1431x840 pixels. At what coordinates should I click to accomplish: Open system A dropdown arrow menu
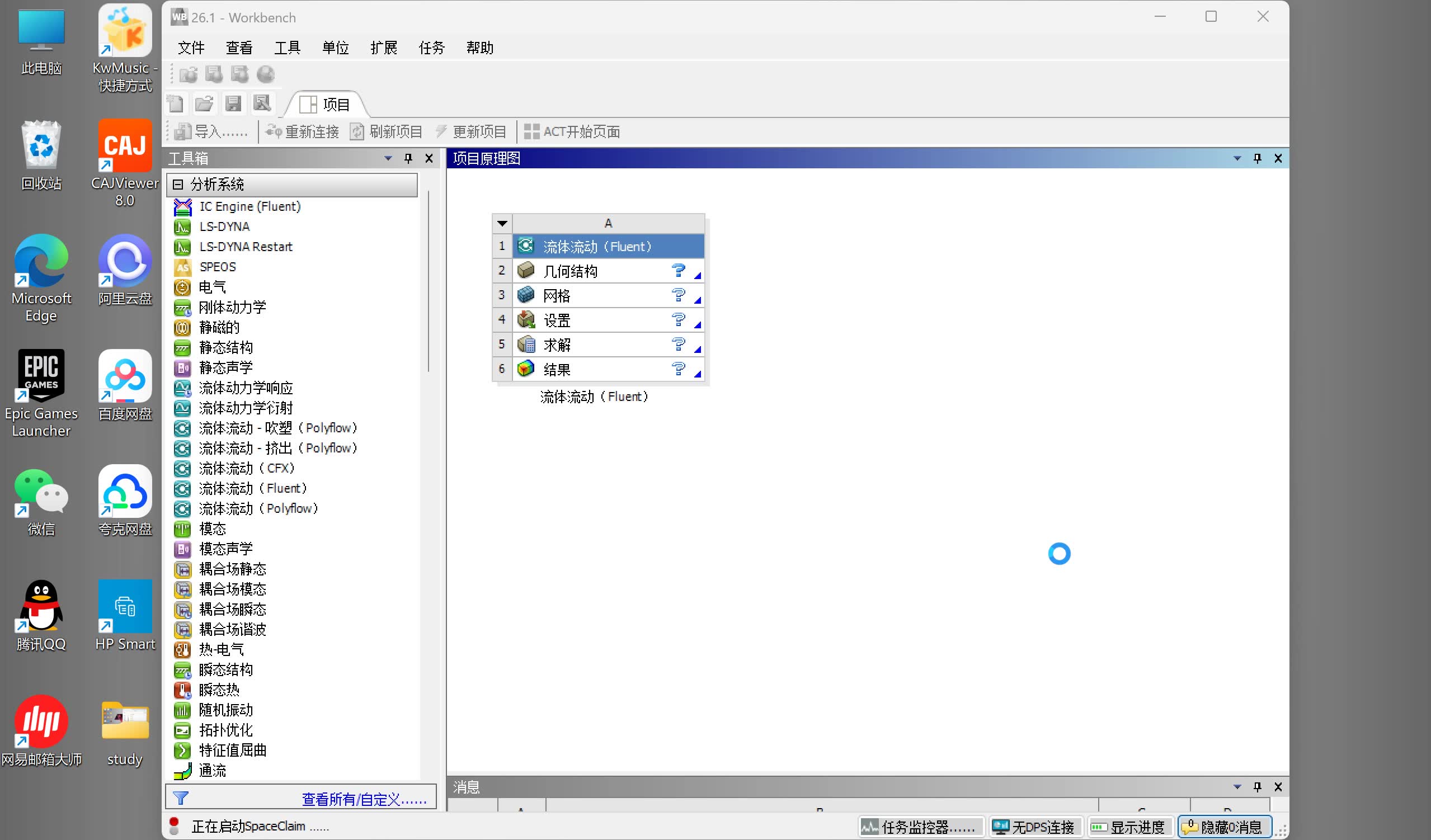(x=502, y=223)
